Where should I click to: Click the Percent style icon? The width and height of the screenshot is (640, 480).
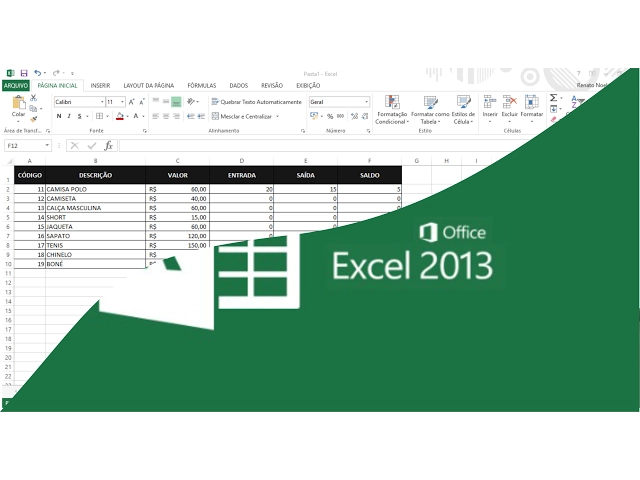pos(330,117)
